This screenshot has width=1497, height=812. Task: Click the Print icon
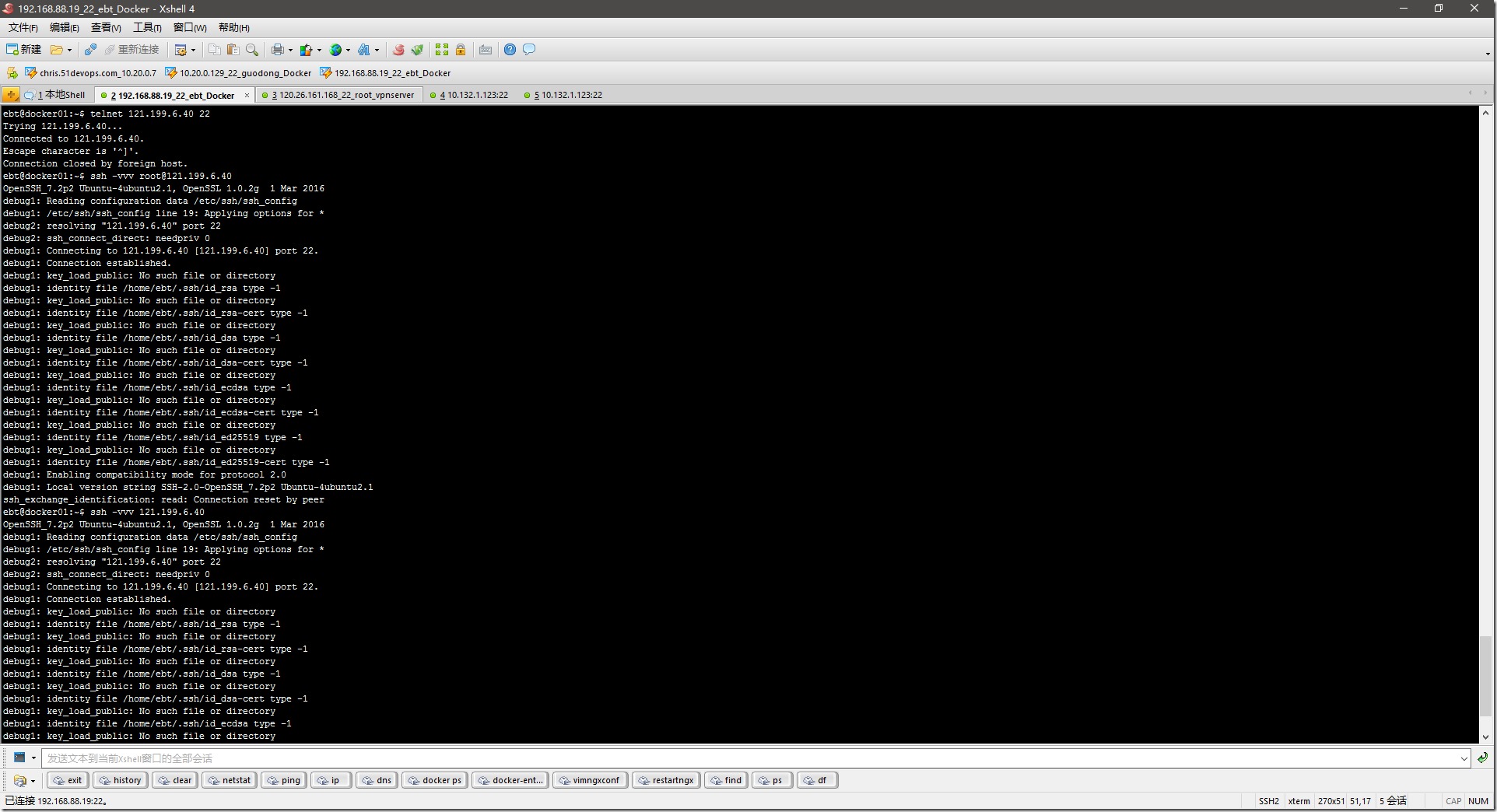pyautogui.click(x=278, y=50)
